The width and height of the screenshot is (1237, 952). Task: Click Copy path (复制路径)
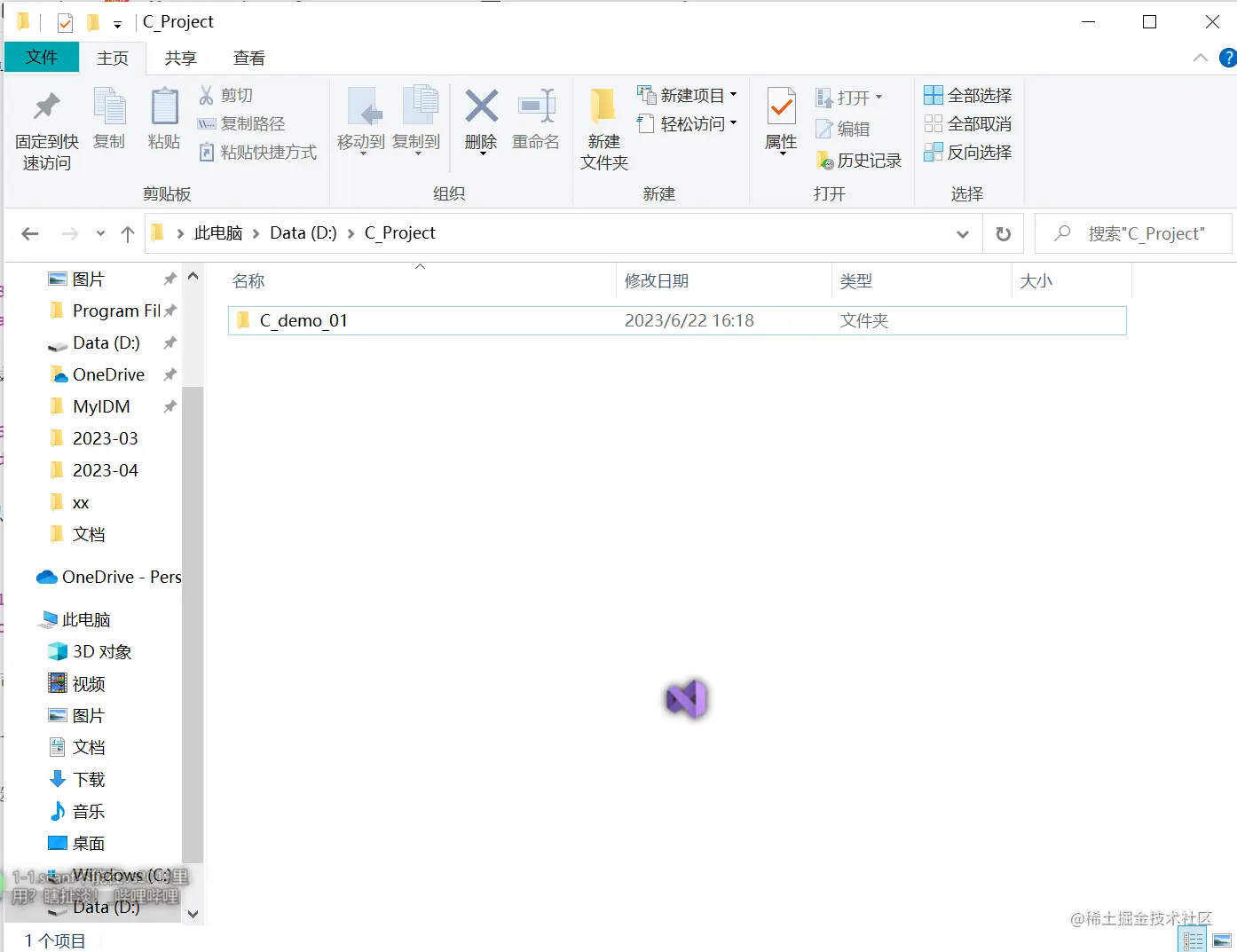point(241,123)
